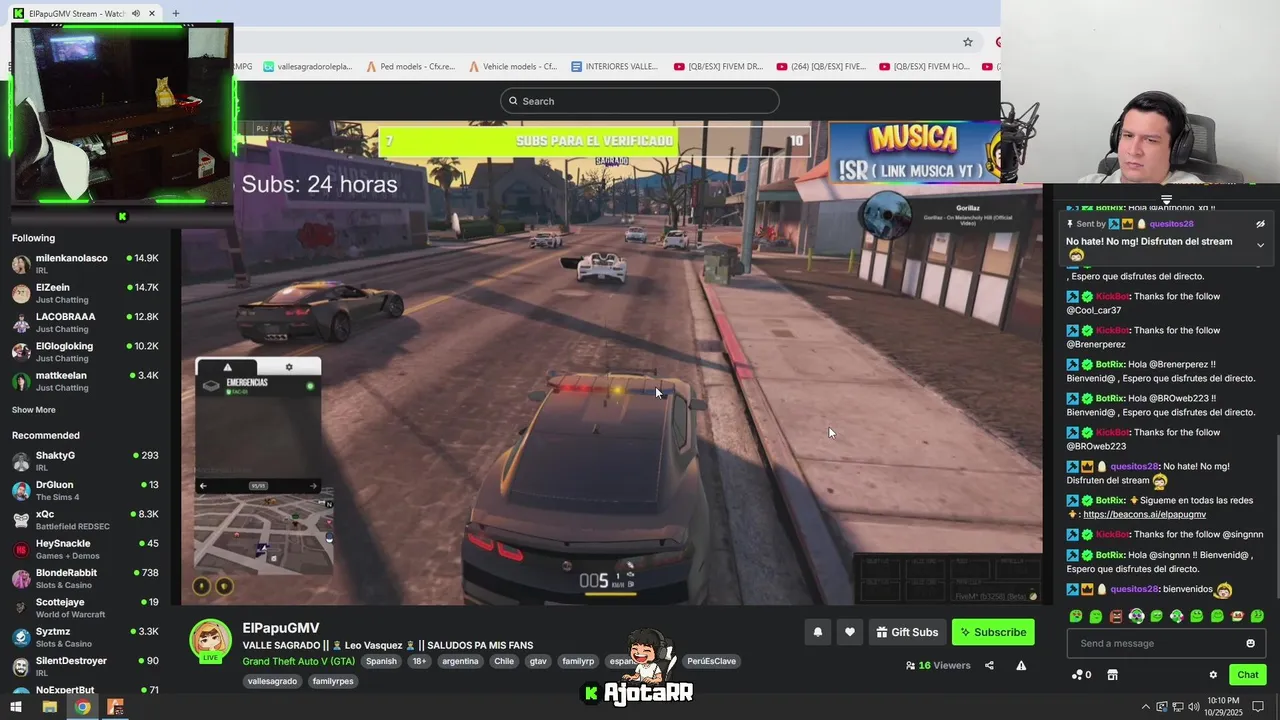Open ElZeein channel in sidebar
Screen dimensions: 1280x720
(85, 294)
